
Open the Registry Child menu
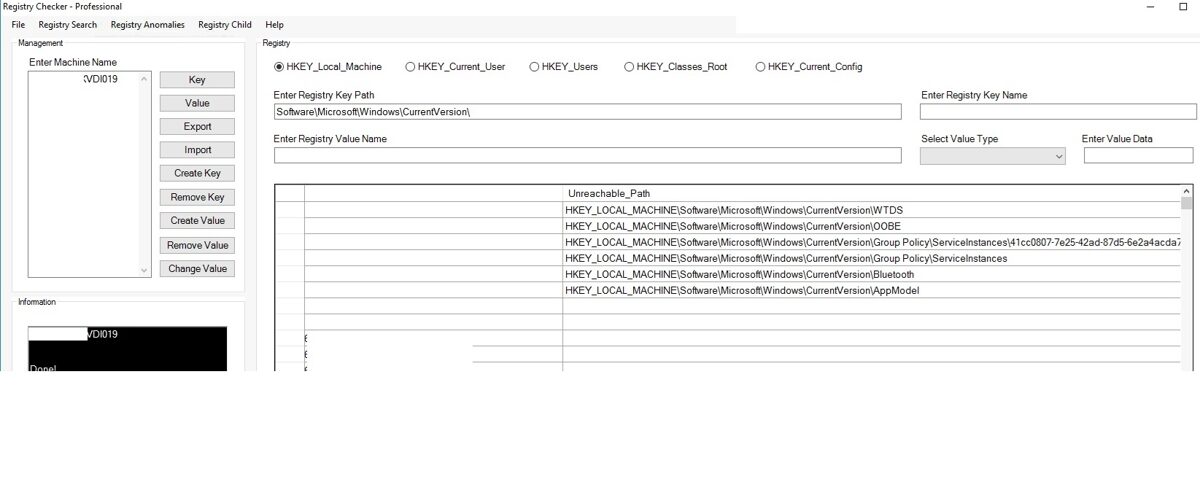point(225,24)
